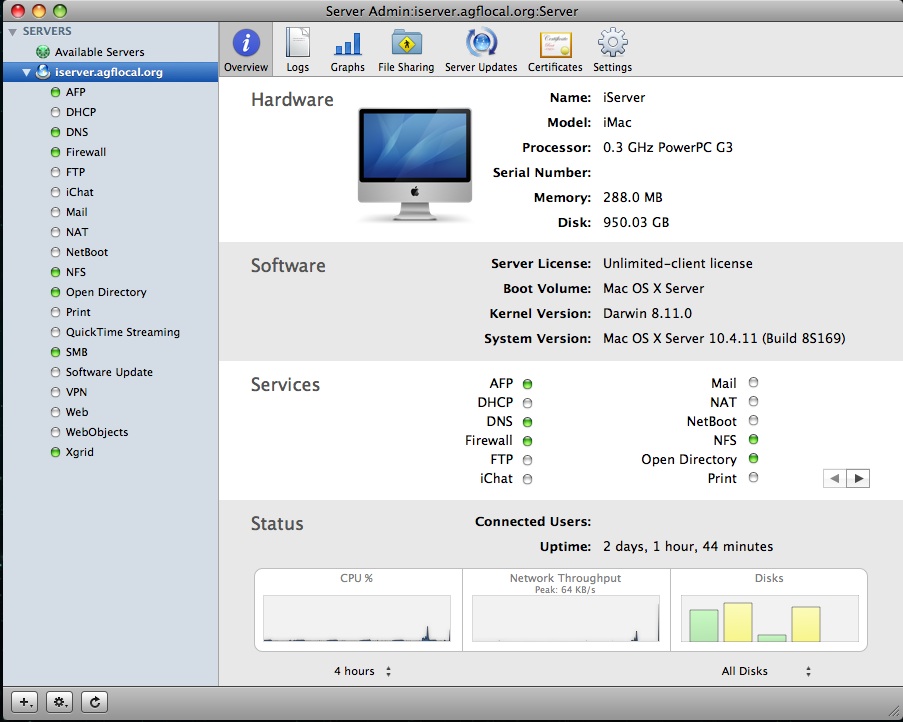Select NFS service in sidebar
Image resolution: width=903 pixels, height=722 pixels.
[111, 272]
